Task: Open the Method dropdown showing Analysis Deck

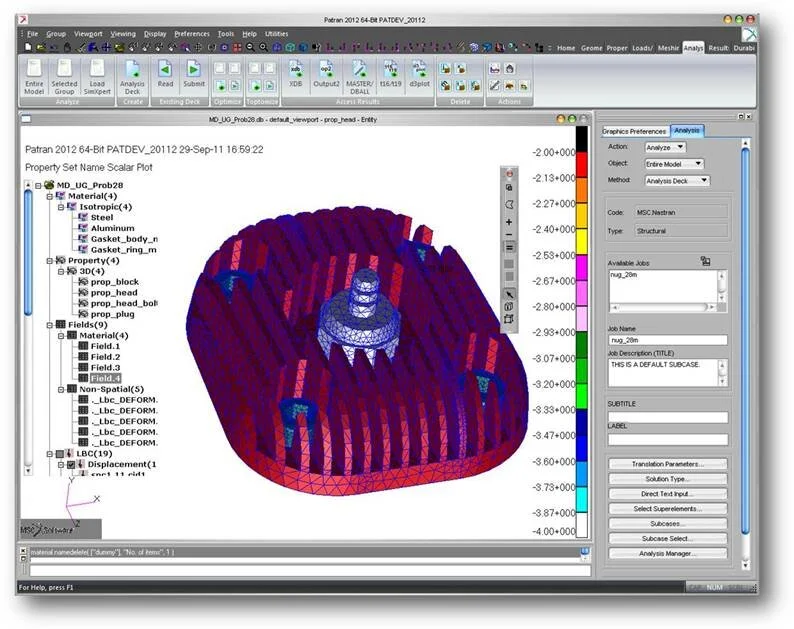Action: click(678, 181)
